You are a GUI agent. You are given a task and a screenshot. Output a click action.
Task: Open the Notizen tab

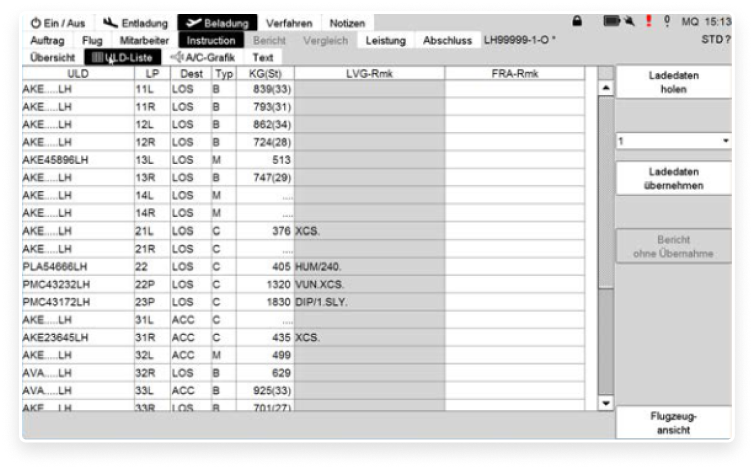coord(347,23)
